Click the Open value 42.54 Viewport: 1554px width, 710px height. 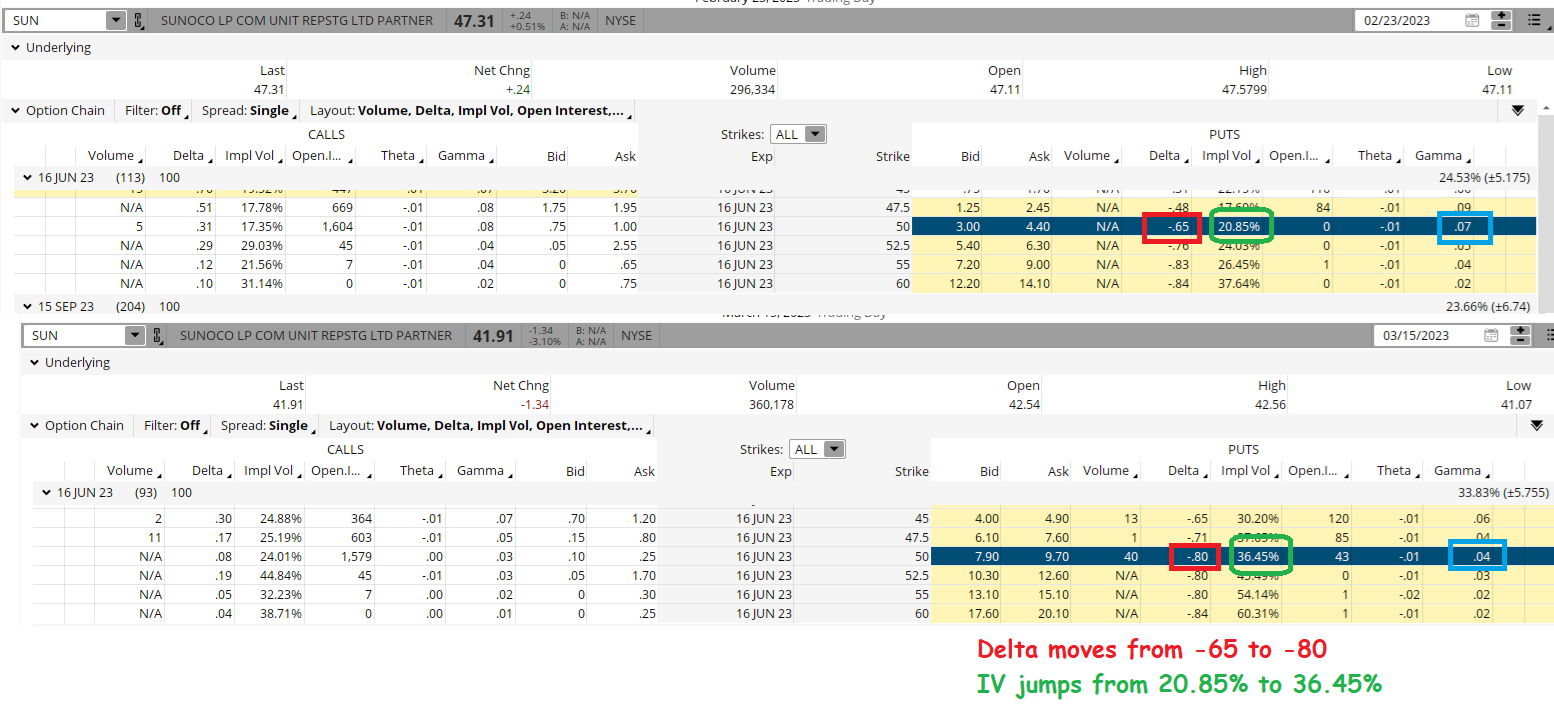[x=1024, y=404]
